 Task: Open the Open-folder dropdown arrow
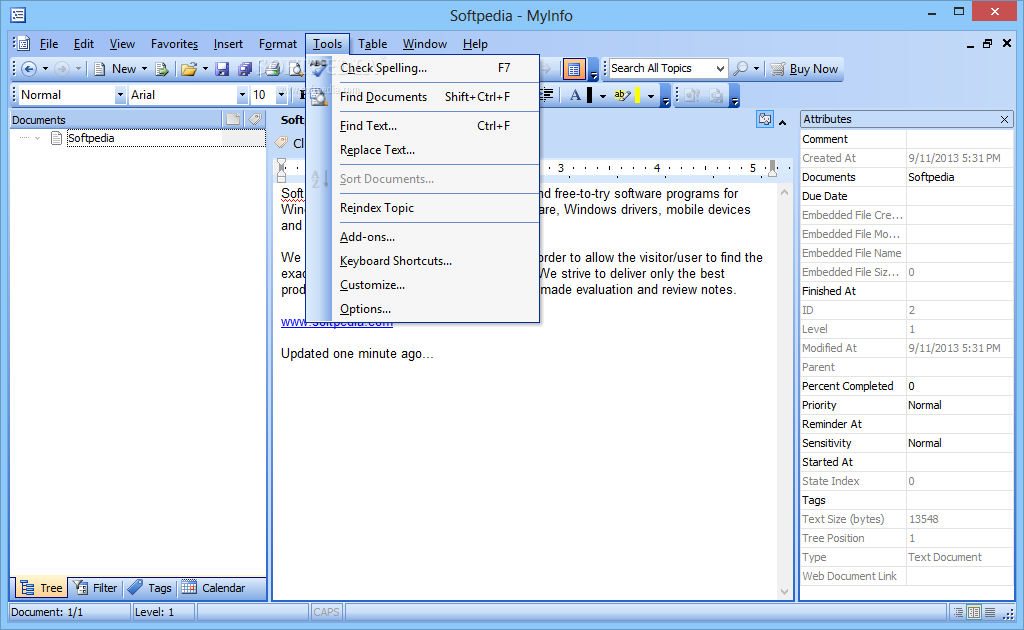coord(205,69)
